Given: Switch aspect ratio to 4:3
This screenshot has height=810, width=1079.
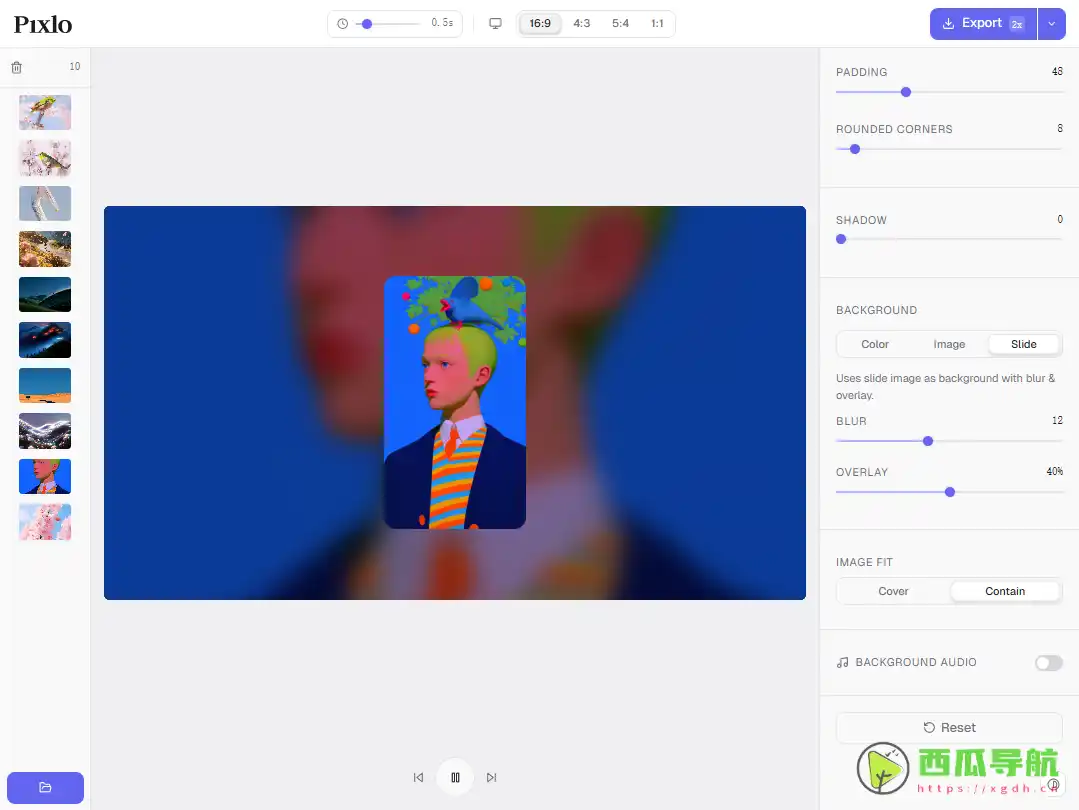Looking at the screenshot, I should point(582,22).
